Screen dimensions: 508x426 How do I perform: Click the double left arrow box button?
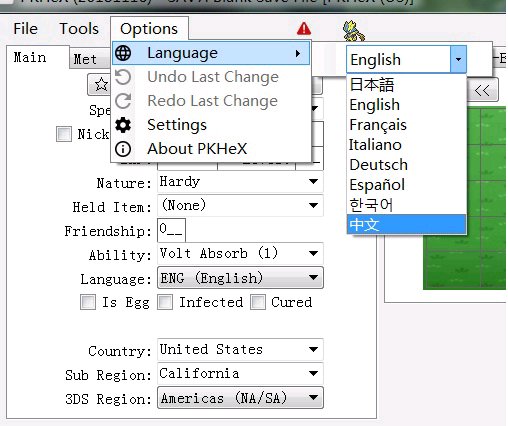tap(483, 90)
